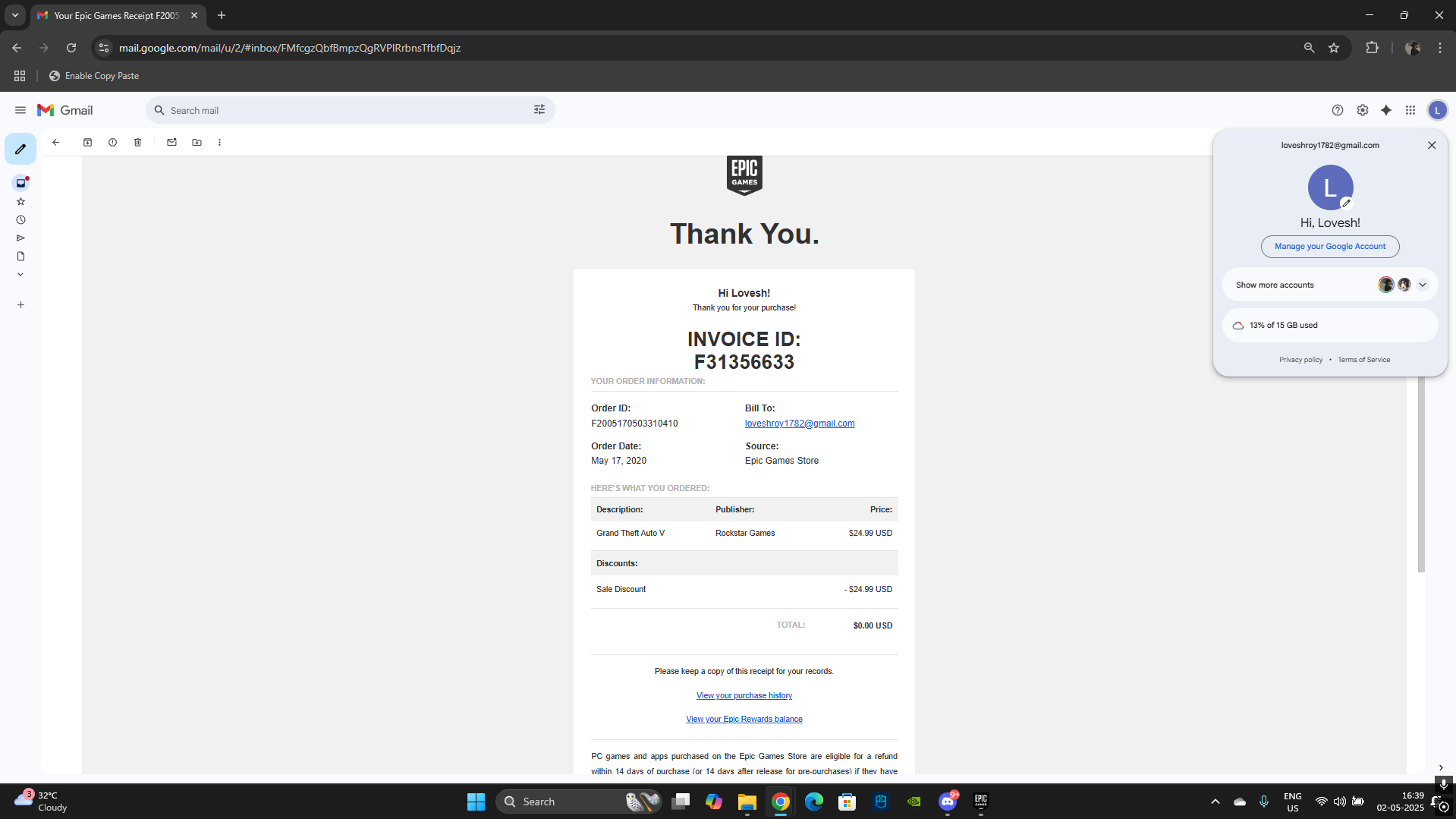Report this email as spam
The width and height of the screenshot is (1456, 819).
112,142
